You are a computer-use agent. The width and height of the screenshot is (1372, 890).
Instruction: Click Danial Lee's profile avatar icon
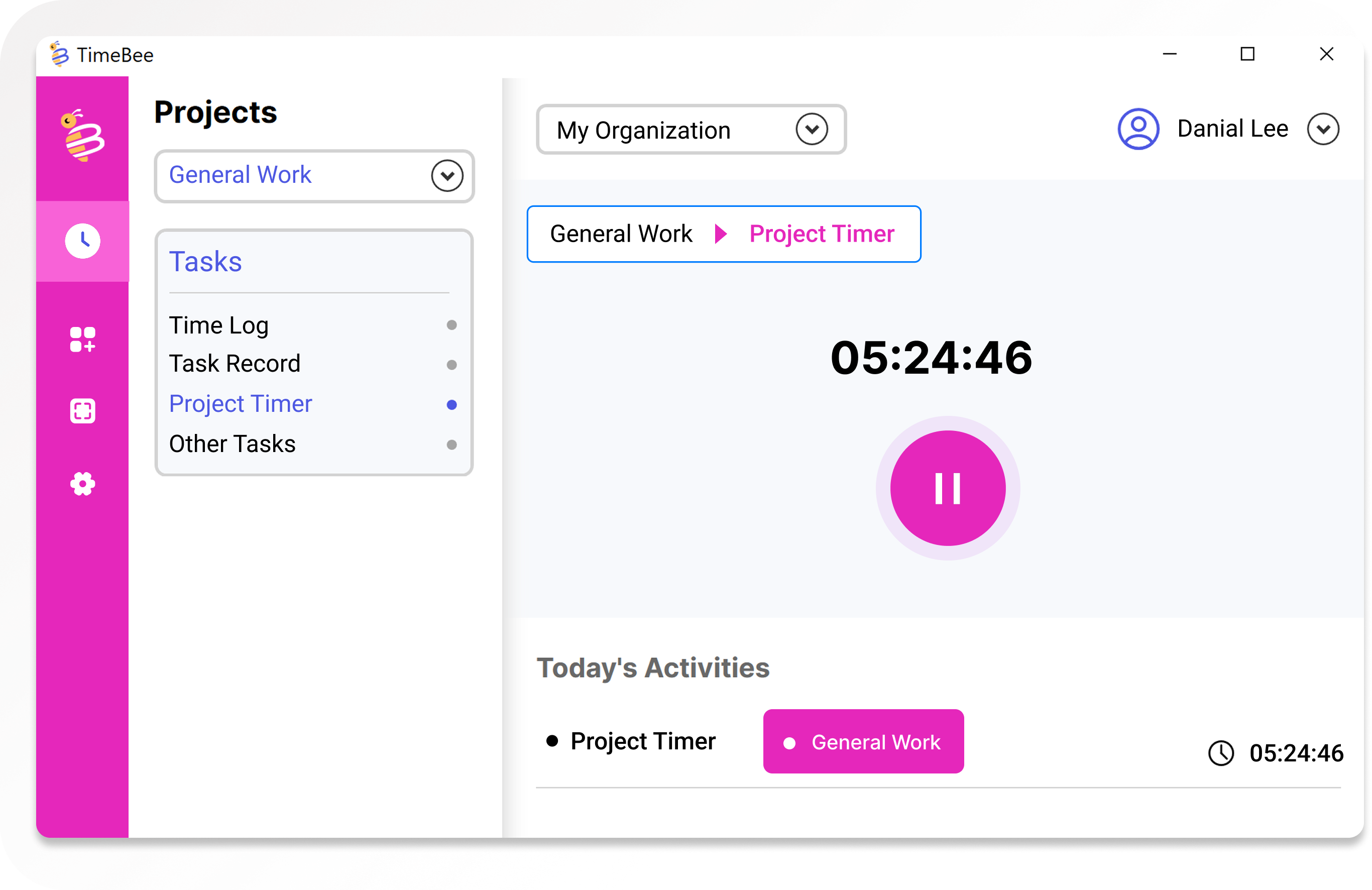click(x=1138, y=129)
